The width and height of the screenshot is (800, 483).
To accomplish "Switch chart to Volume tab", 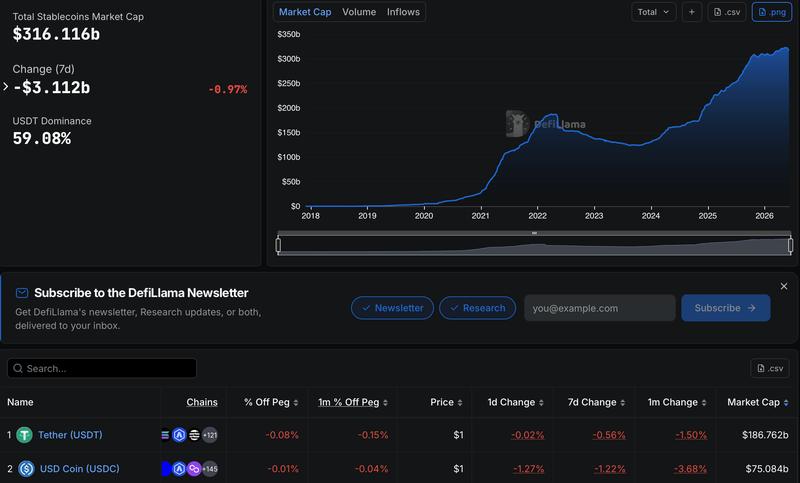I will click(x=359, y=12).
